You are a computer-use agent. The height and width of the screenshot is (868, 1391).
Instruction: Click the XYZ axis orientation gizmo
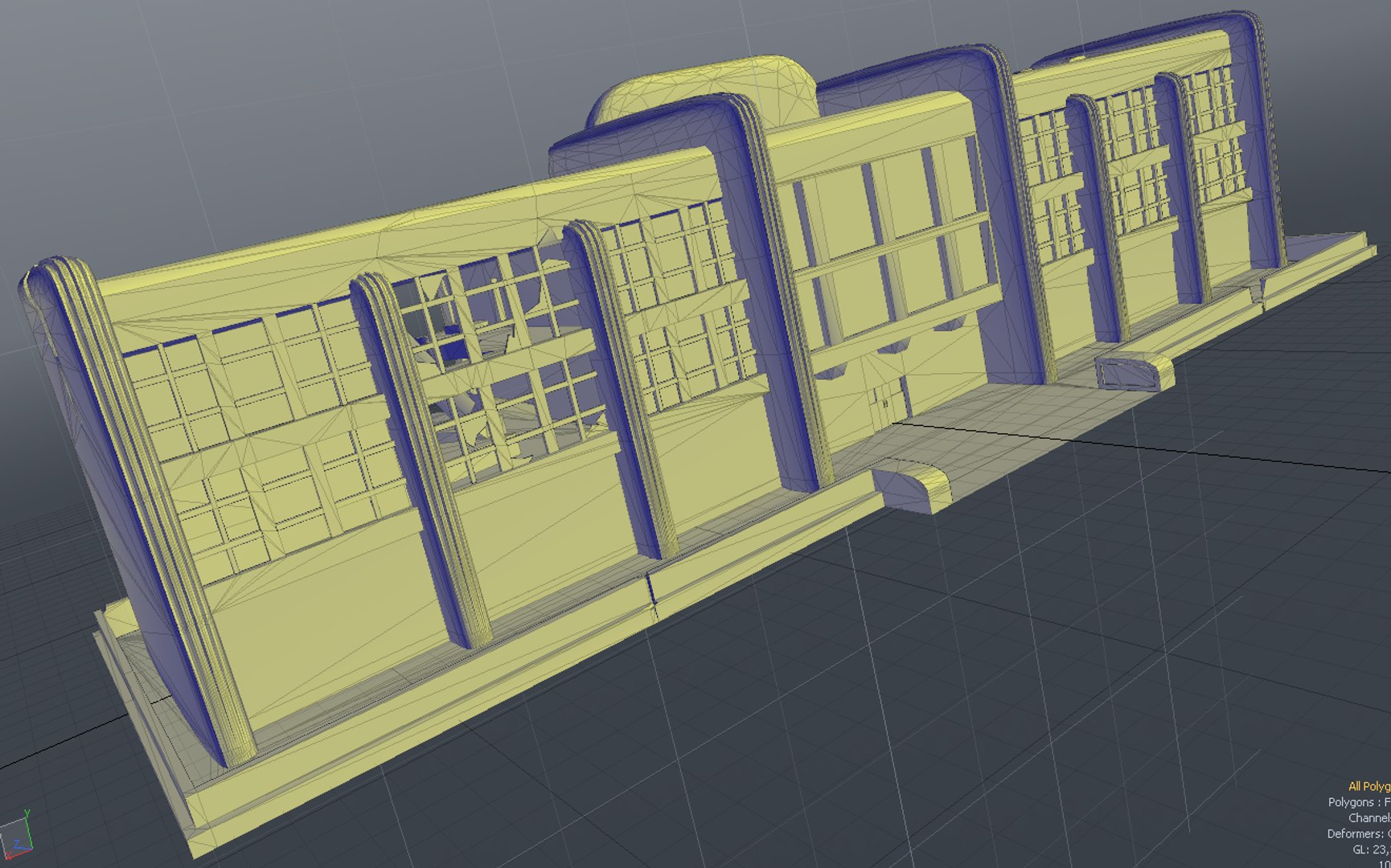pyautogui.click(x=17, y=837)
